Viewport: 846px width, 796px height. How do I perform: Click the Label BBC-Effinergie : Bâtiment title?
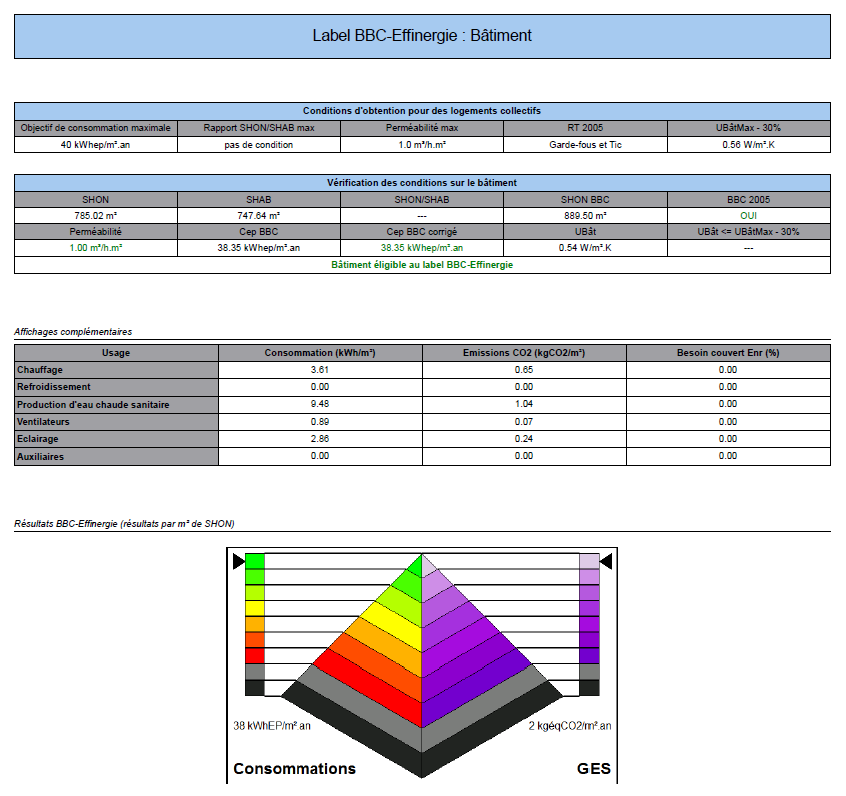point(422,36)
